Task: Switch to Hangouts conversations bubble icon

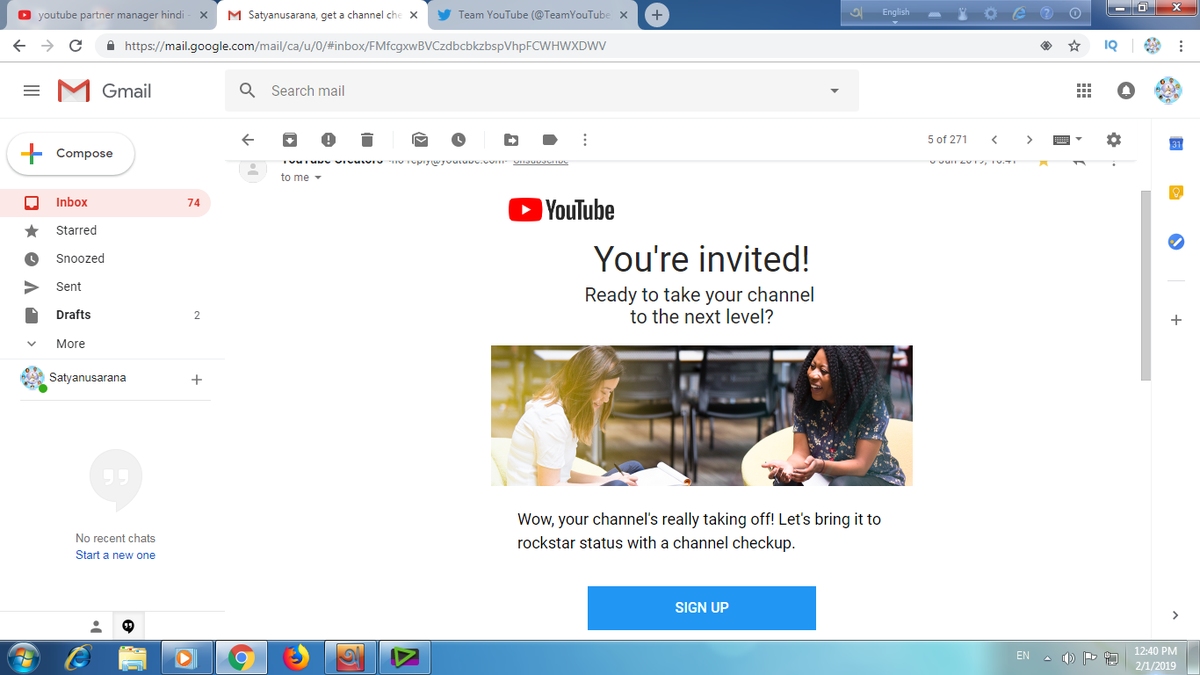Action: [x=128, y=626]
